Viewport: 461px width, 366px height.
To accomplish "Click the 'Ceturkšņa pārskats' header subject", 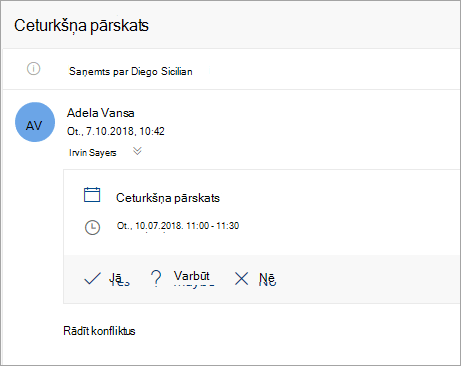I will pos(81,26).
